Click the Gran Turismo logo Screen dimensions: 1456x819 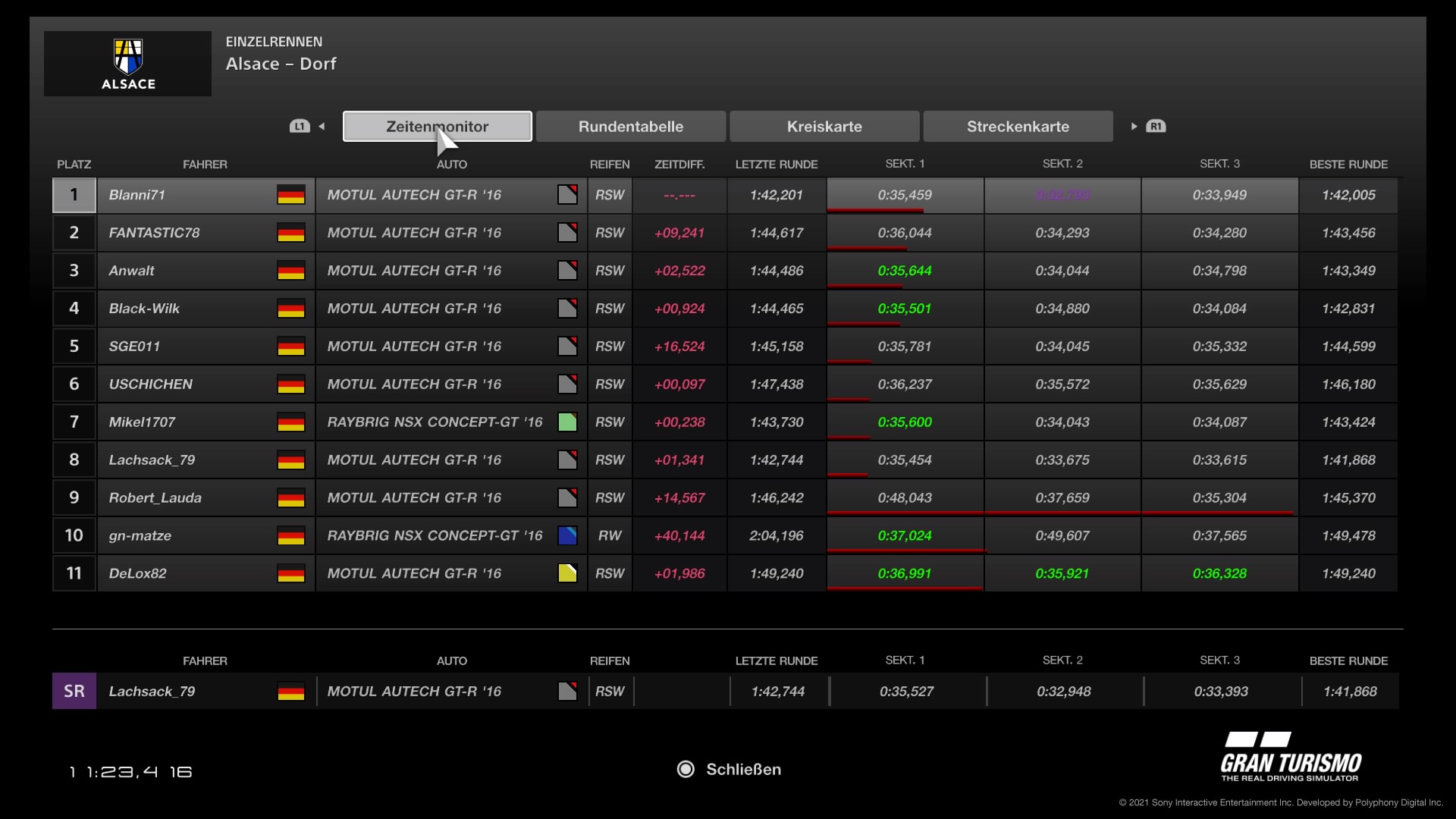(x=1290, y=757)
